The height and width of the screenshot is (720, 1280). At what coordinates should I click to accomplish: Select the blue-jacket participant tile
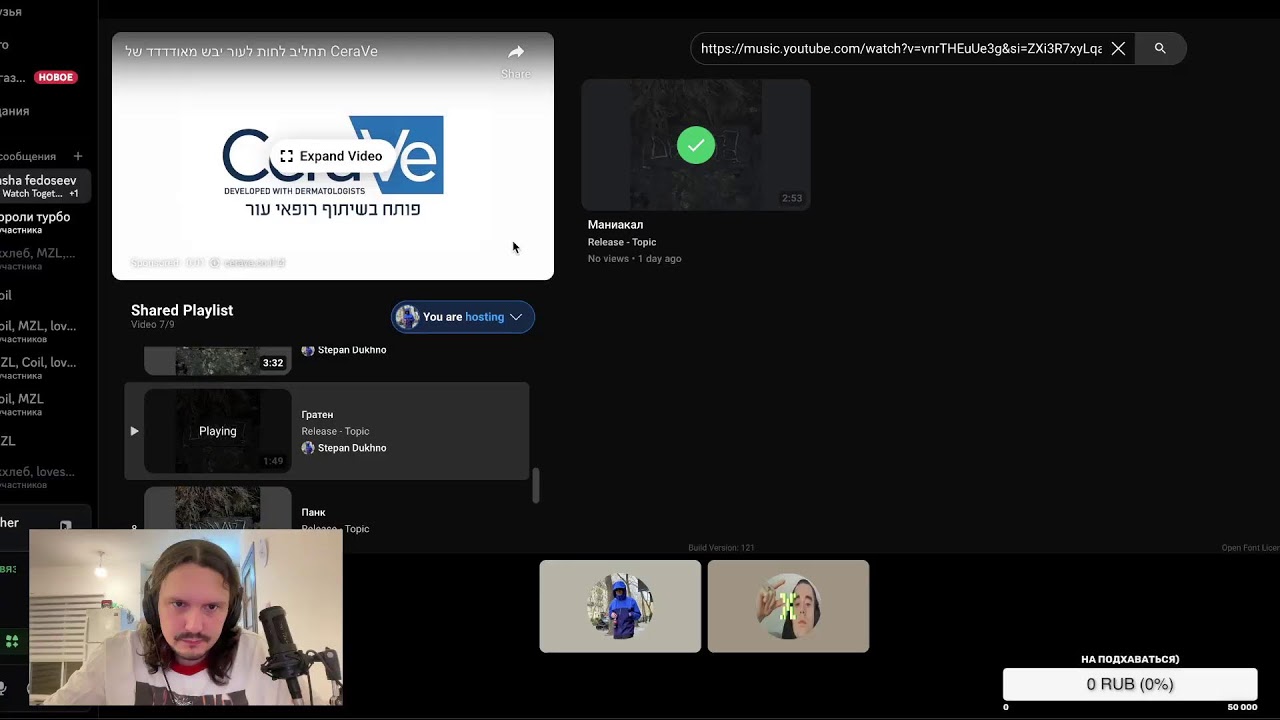(620, 606)
